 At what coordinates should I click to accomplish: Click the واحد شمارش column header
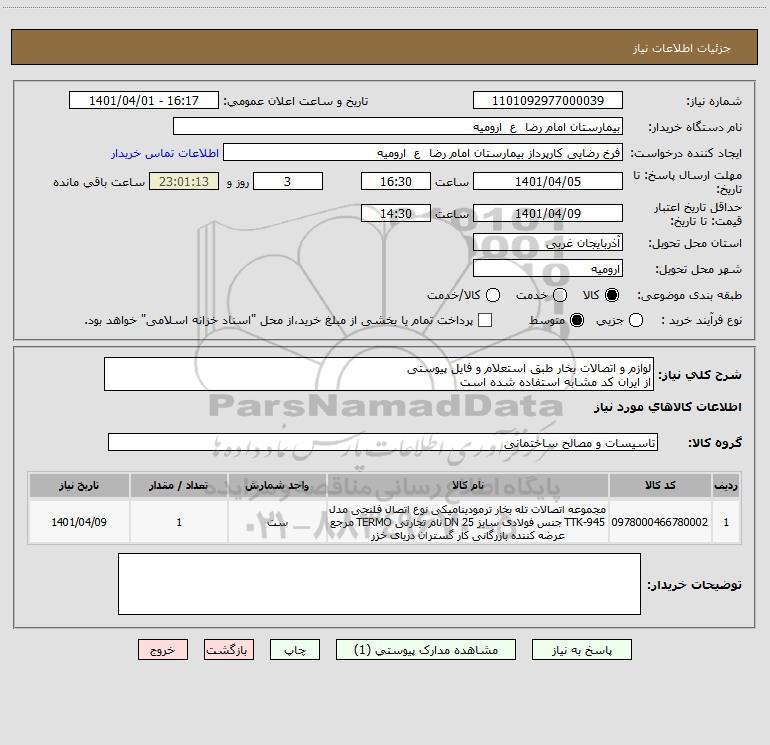point(277,485)
